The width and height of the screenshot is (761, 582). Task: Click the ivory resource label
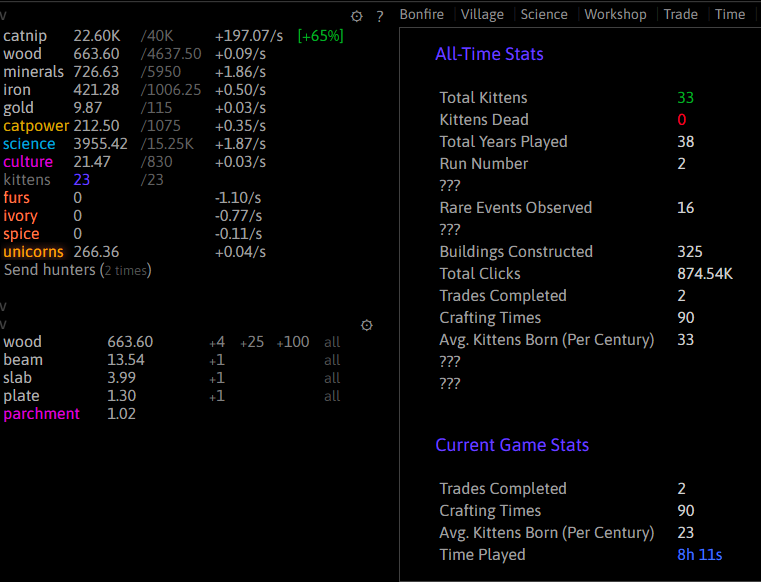(x=20, y=216)
